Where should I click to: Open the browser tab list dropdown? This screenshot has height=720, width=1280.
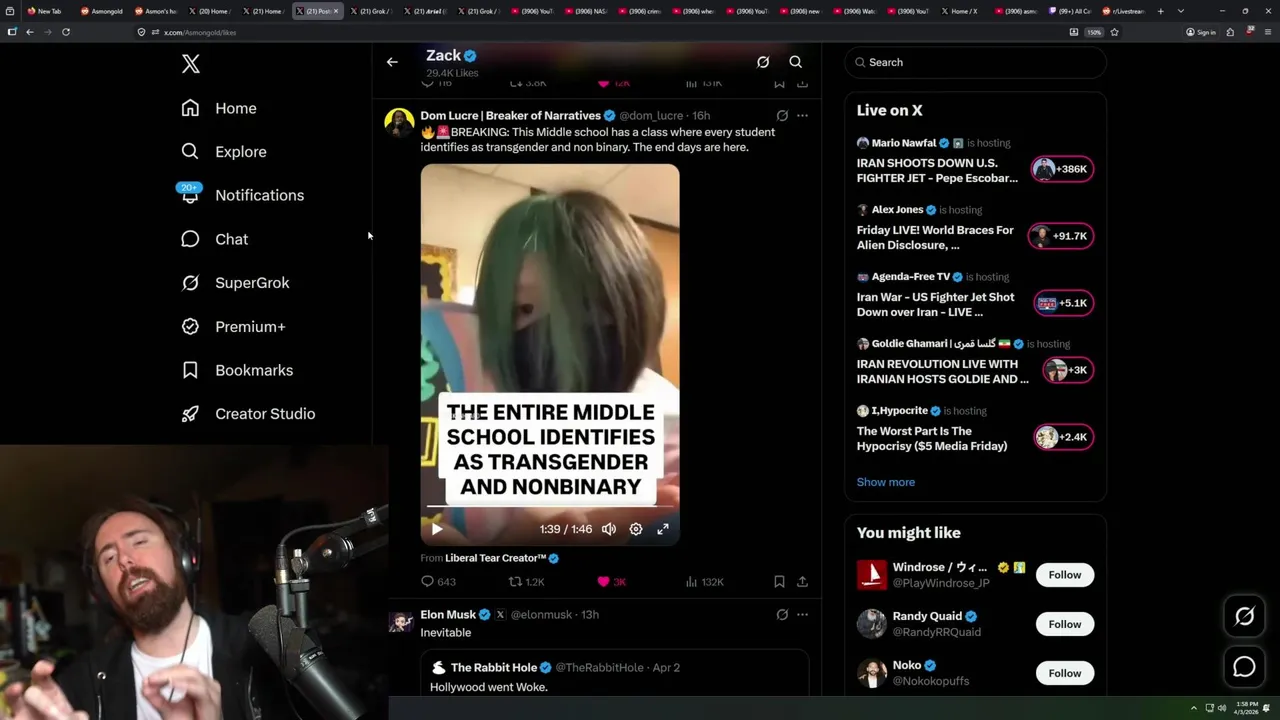tap(1181, 11)
